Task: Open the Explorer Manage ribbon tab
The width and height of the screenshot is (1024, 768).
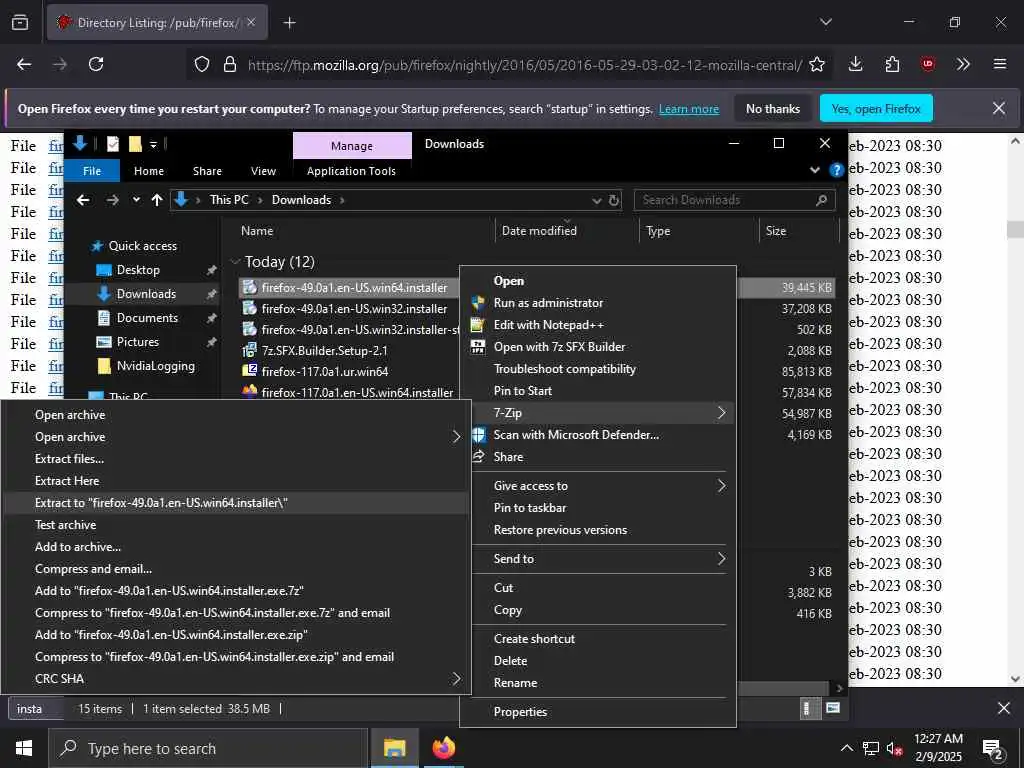Action: [352, 146]
